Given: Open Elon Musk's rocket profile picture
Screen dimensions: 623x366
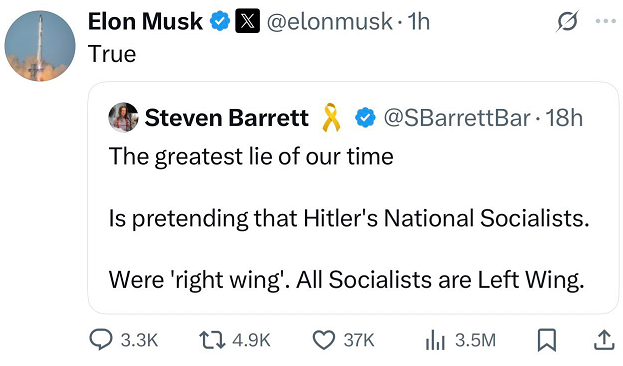Looking at the screenshot, I should tap(40, 46).
